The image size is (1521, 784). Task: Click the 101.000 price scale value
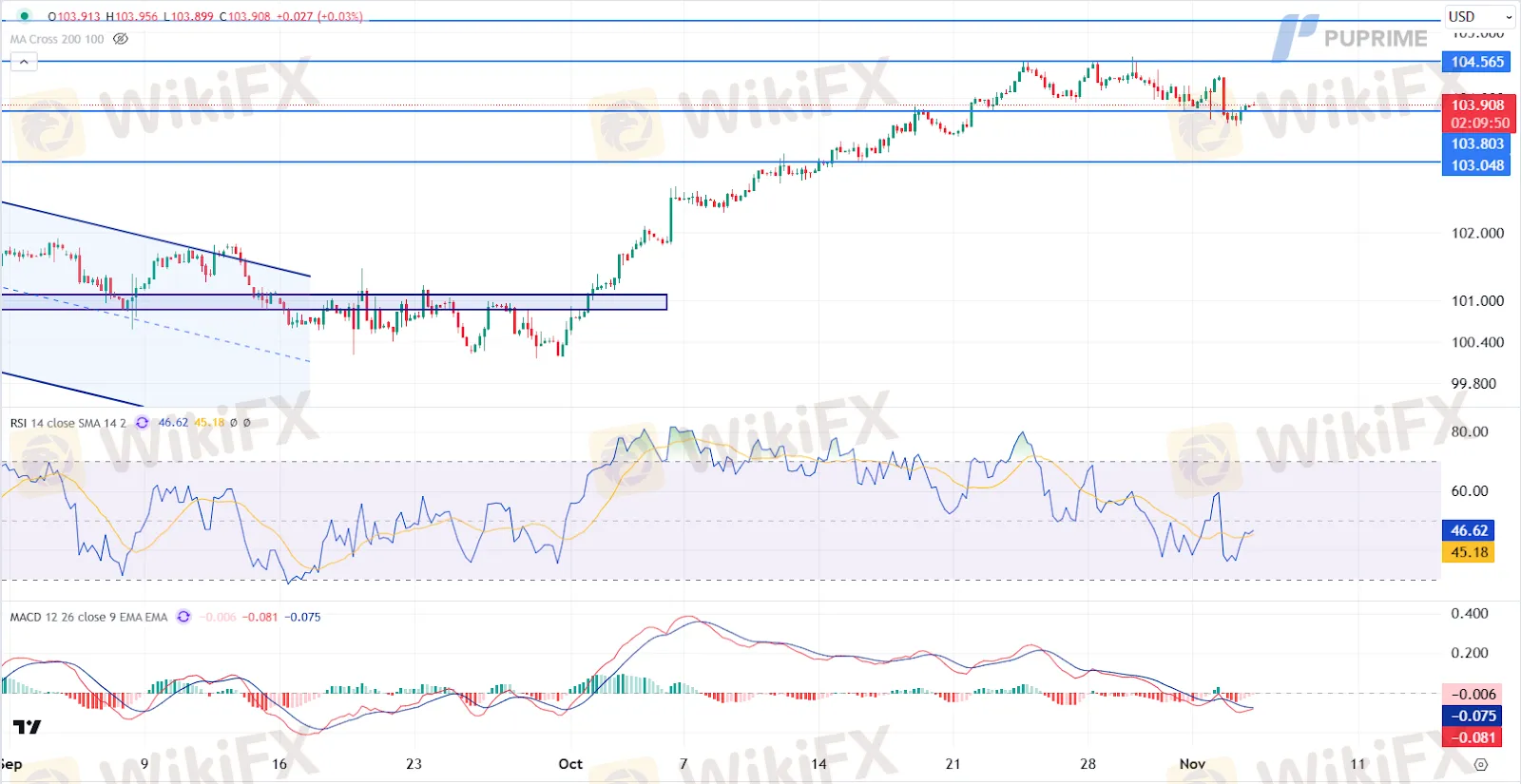(x=1477, y=301)
